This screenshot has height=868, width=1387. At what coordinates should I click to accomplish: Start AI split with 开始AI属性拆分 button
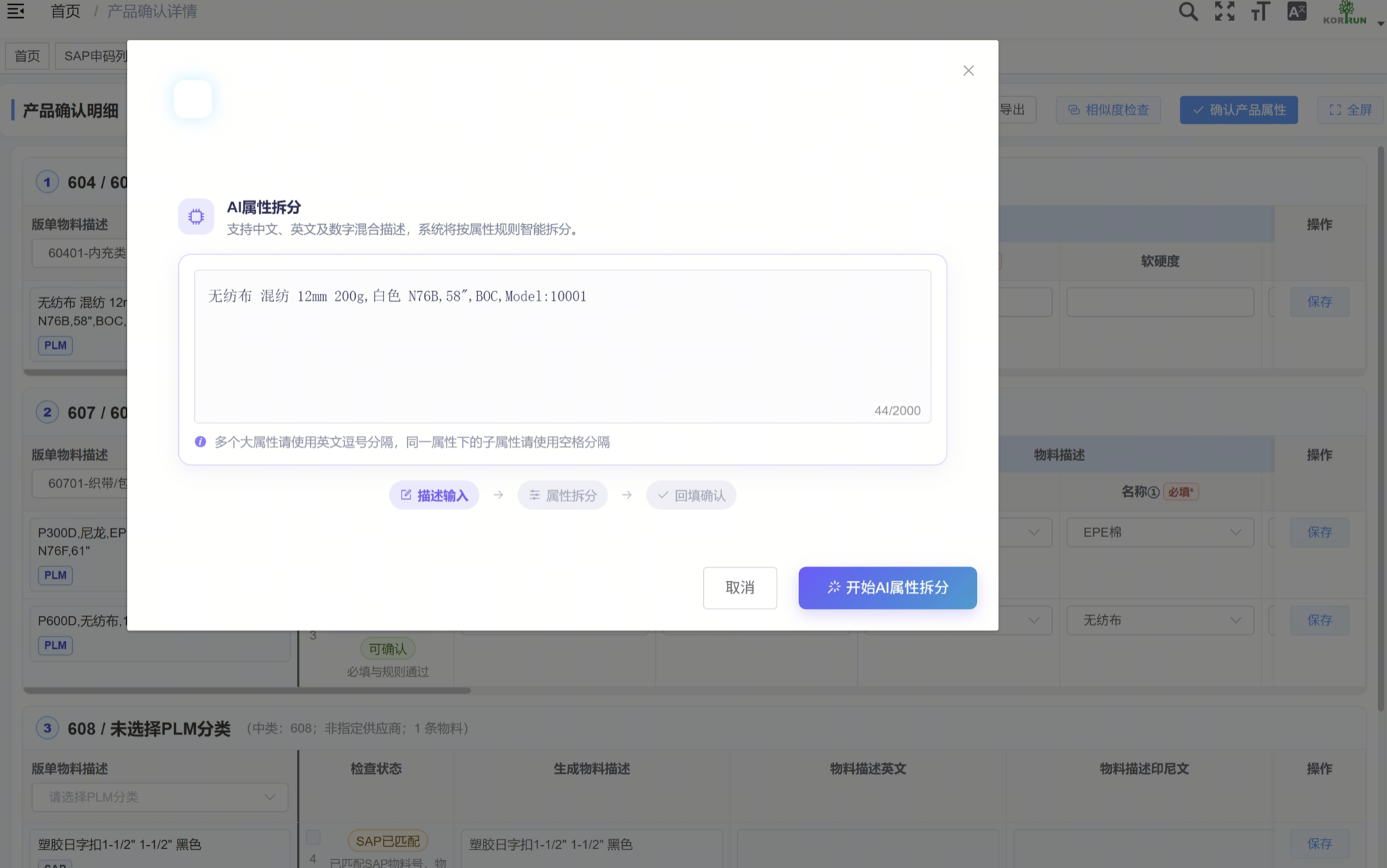888,588
